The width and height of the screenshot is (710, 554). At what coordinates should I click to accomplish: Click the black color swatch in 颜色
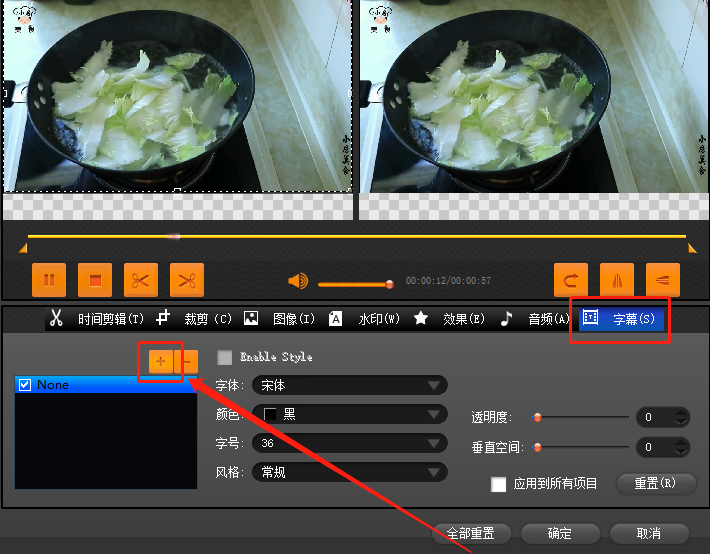pyautogui.click(x=270, y=414)
